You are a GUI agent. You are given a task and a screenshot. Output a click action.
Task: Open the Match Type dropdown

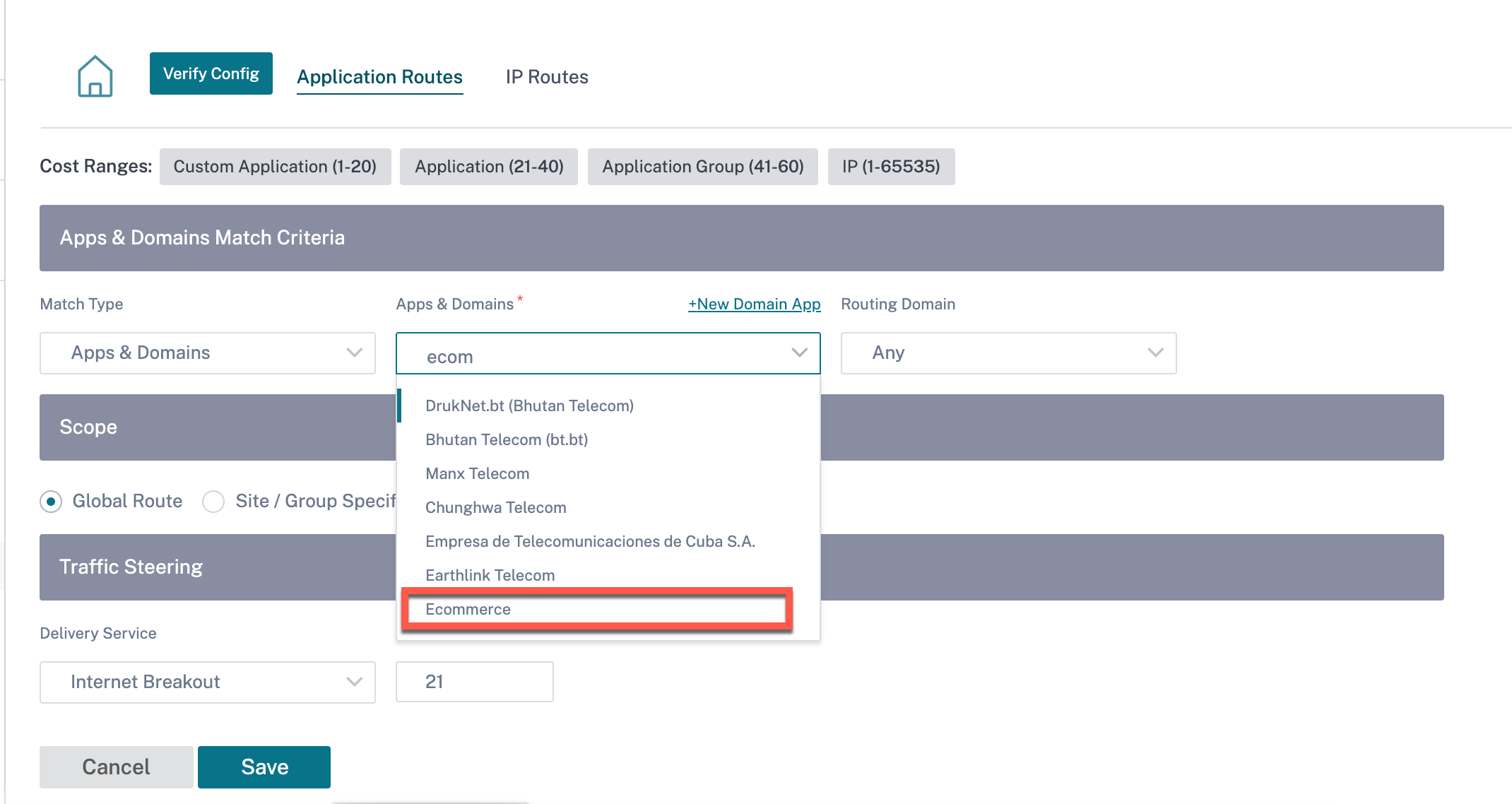click(208, 353)
